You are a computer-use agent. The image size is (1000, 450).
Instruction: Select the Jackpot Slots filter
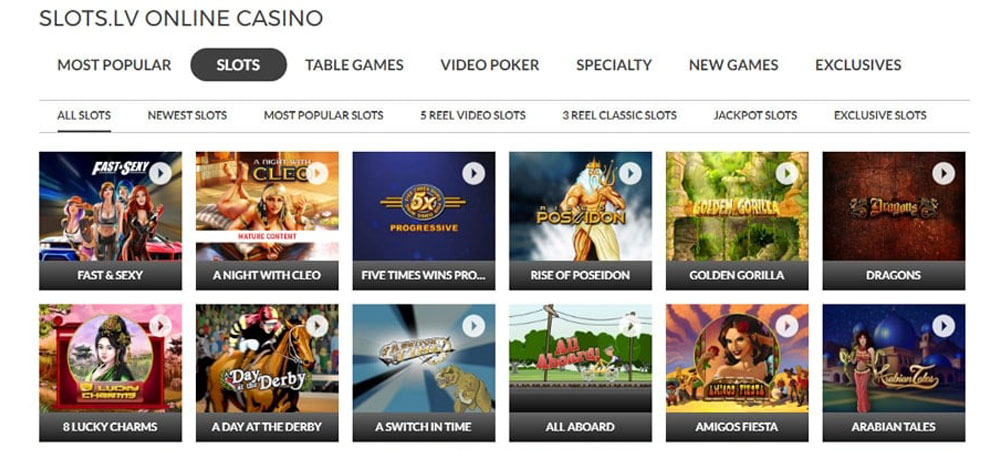coord(755,115)
